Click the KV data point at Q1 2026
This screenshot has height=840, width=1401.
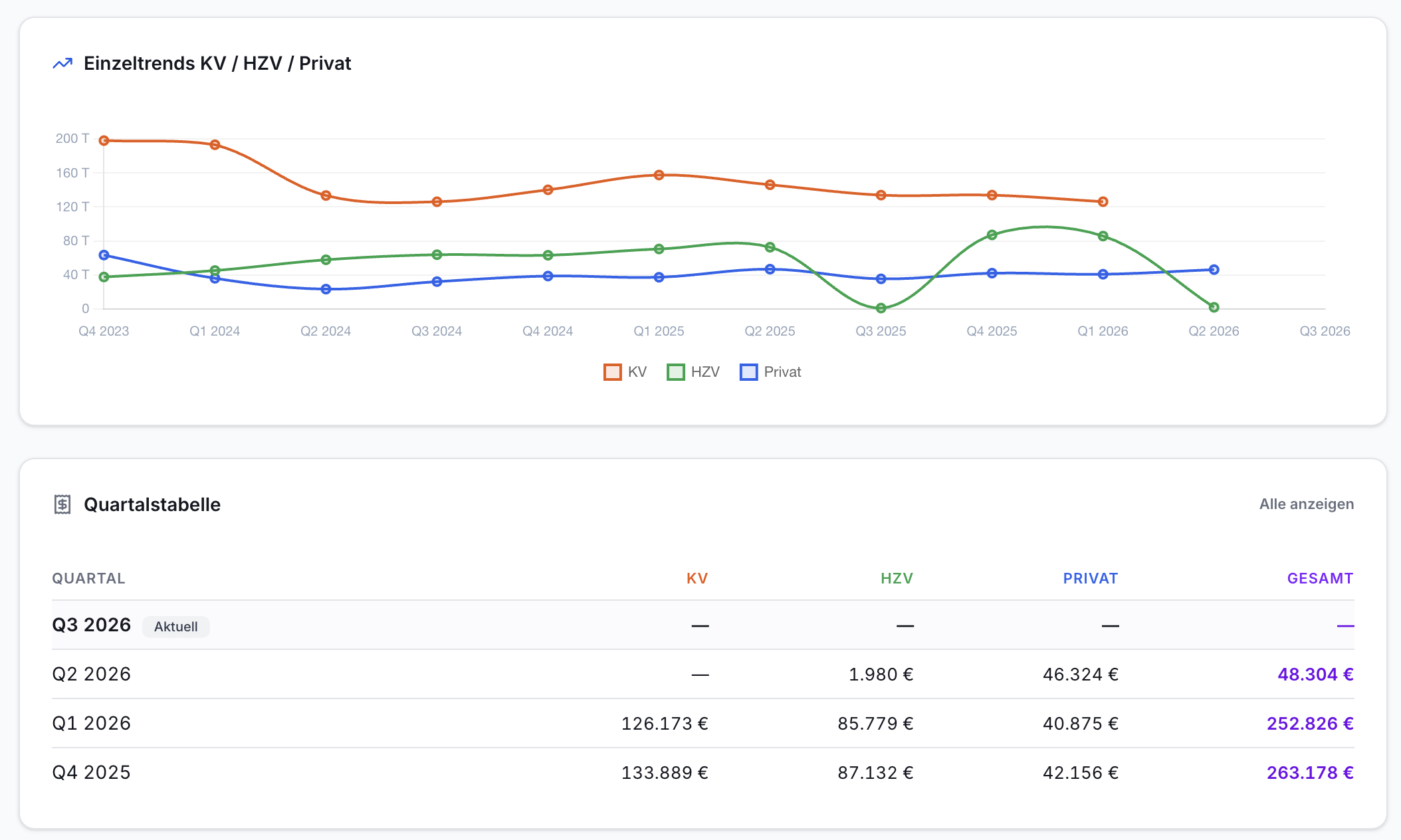point(1103,201)
